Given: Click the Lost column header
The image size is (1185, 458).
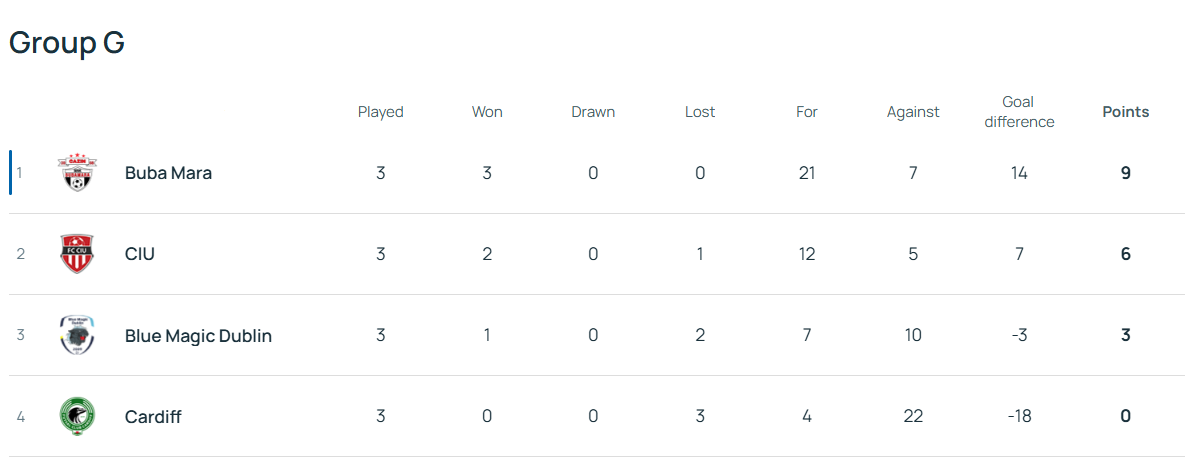Looking at the screenshot, I should click(x=700, y=112).
